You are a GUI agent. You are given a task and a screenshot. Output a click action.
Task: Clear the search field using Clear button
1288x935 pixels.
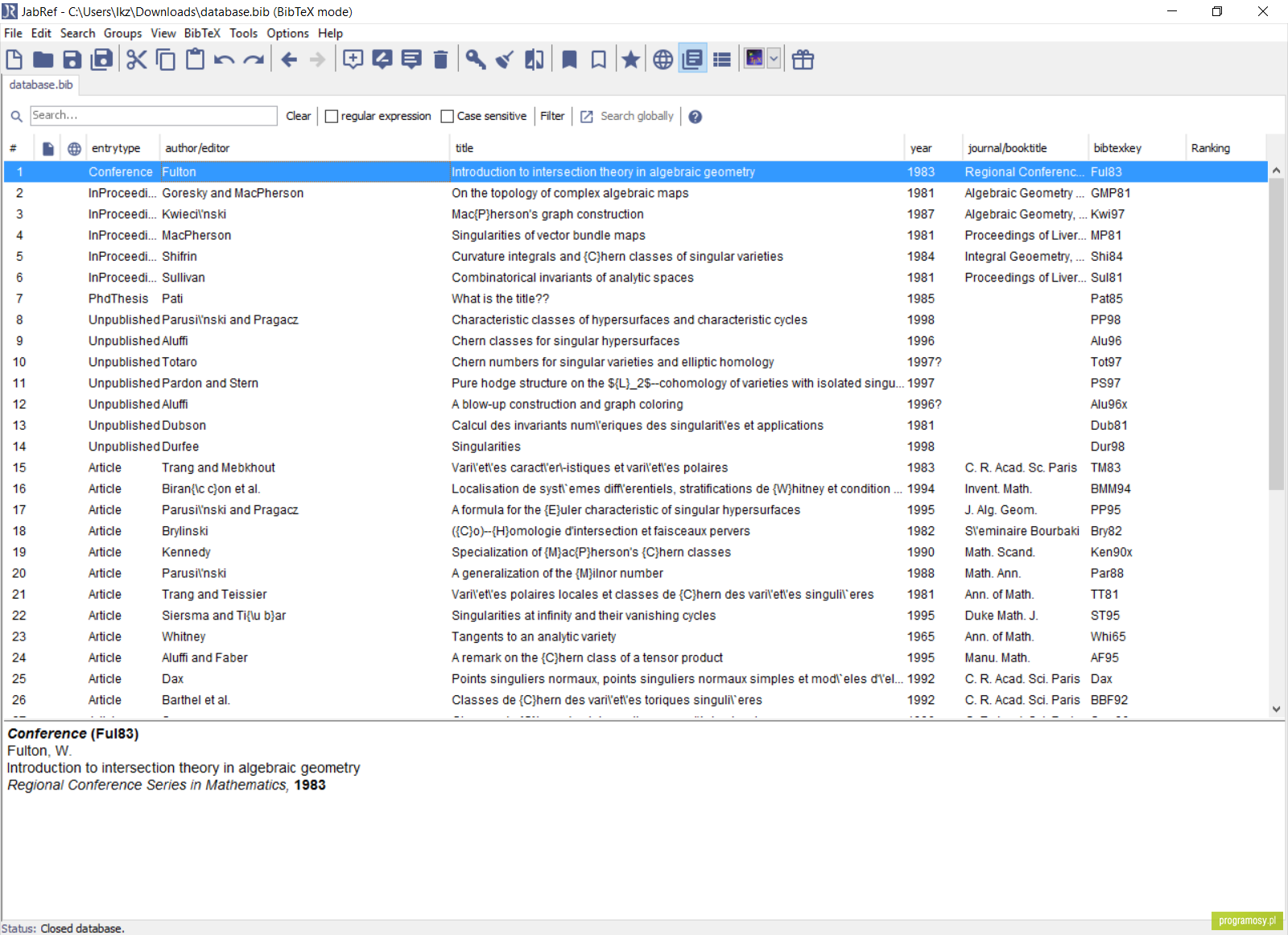point(298,116)
